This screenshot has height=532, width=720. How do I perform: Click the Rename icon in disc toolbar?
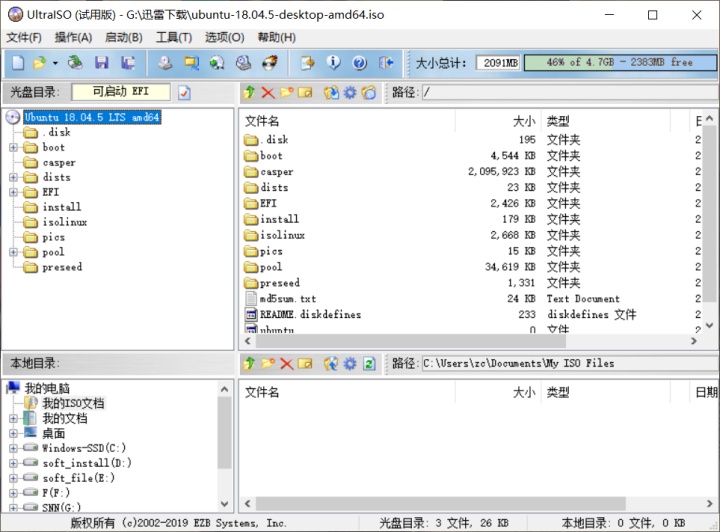tap(305, 93)
